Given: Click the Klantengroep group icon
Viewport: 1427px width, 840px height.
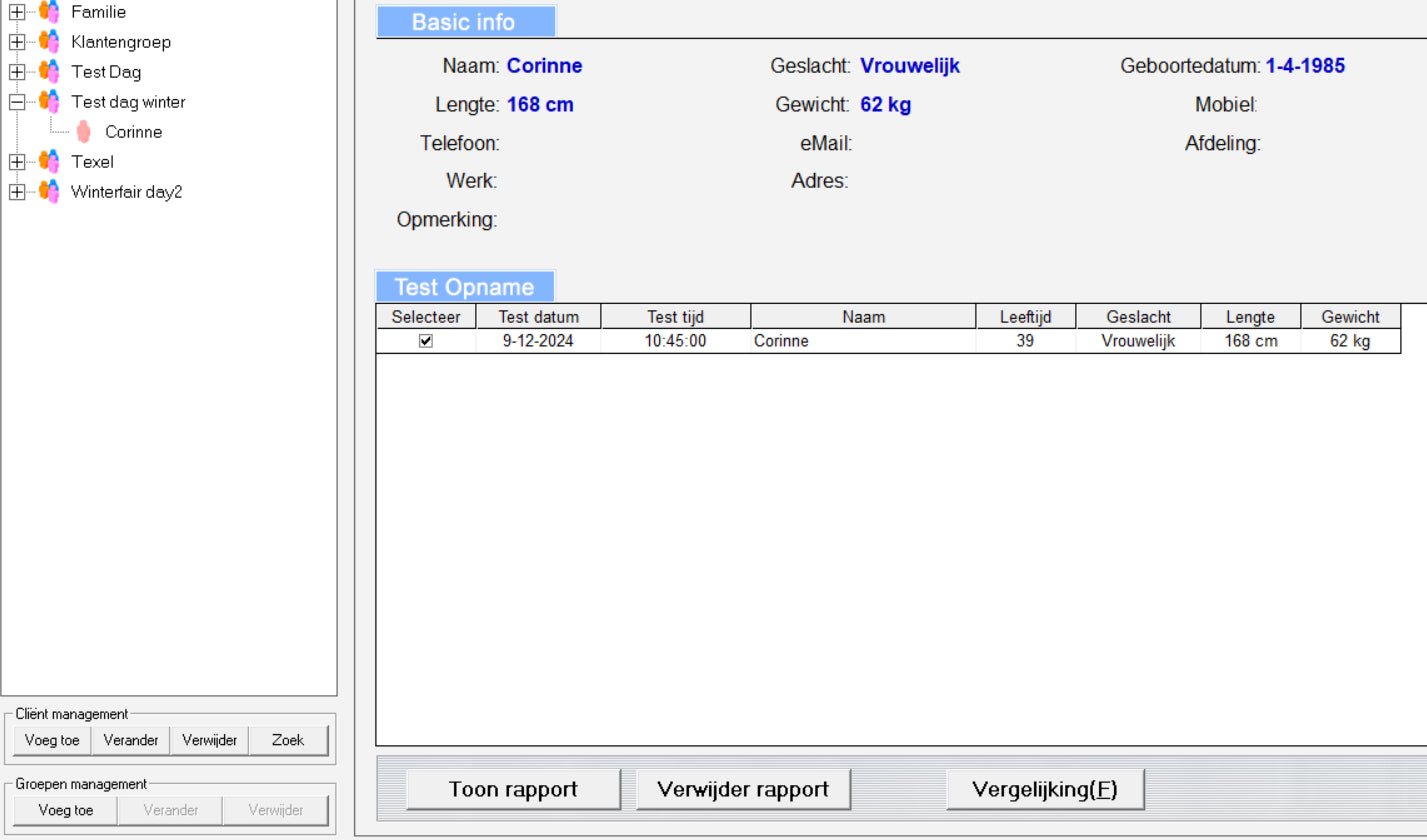Looking at the screenshot, I should click(x=49, y=42).
